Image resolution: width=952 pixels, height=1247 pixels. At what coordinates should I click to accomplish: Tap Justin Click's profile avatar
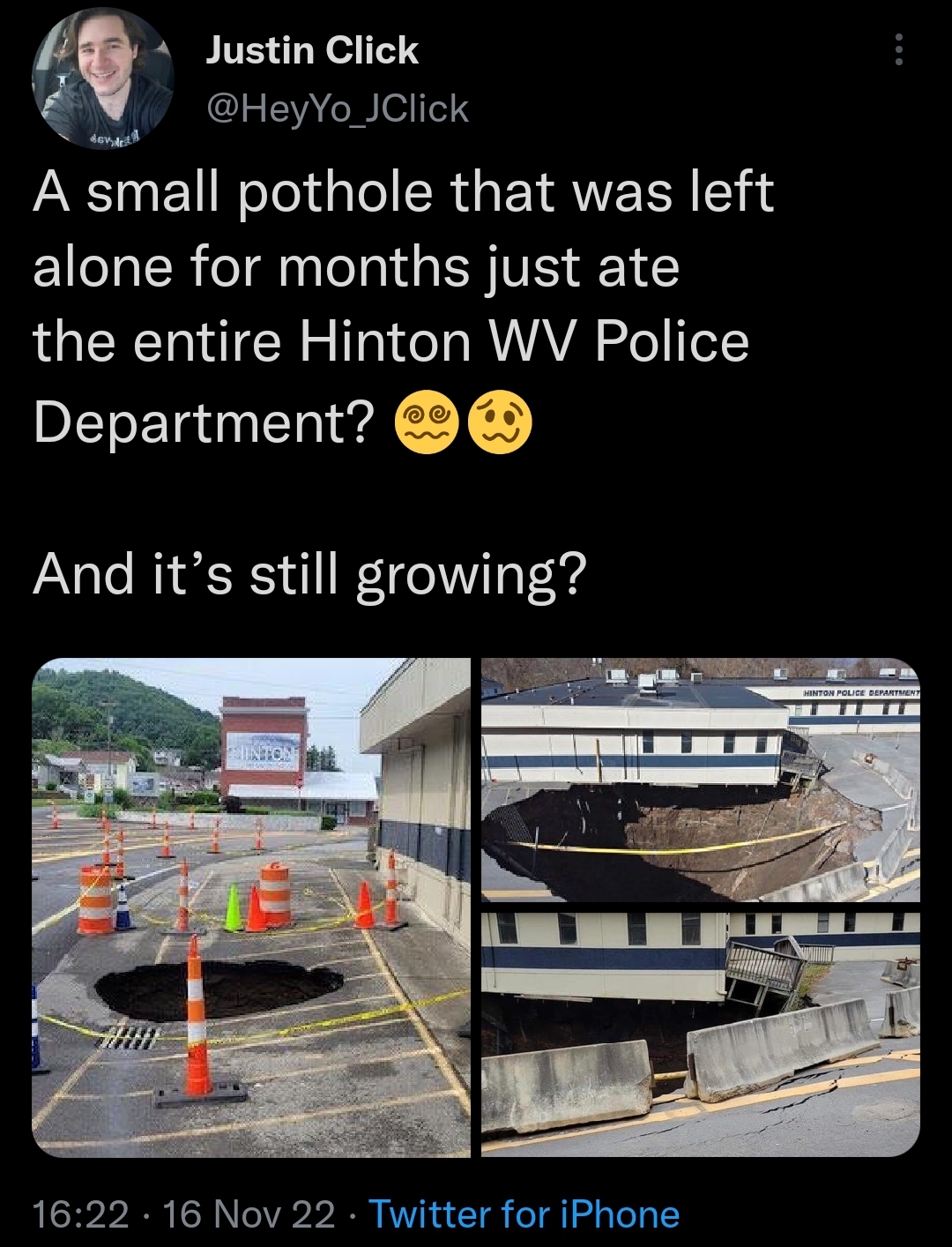(103, 78)
